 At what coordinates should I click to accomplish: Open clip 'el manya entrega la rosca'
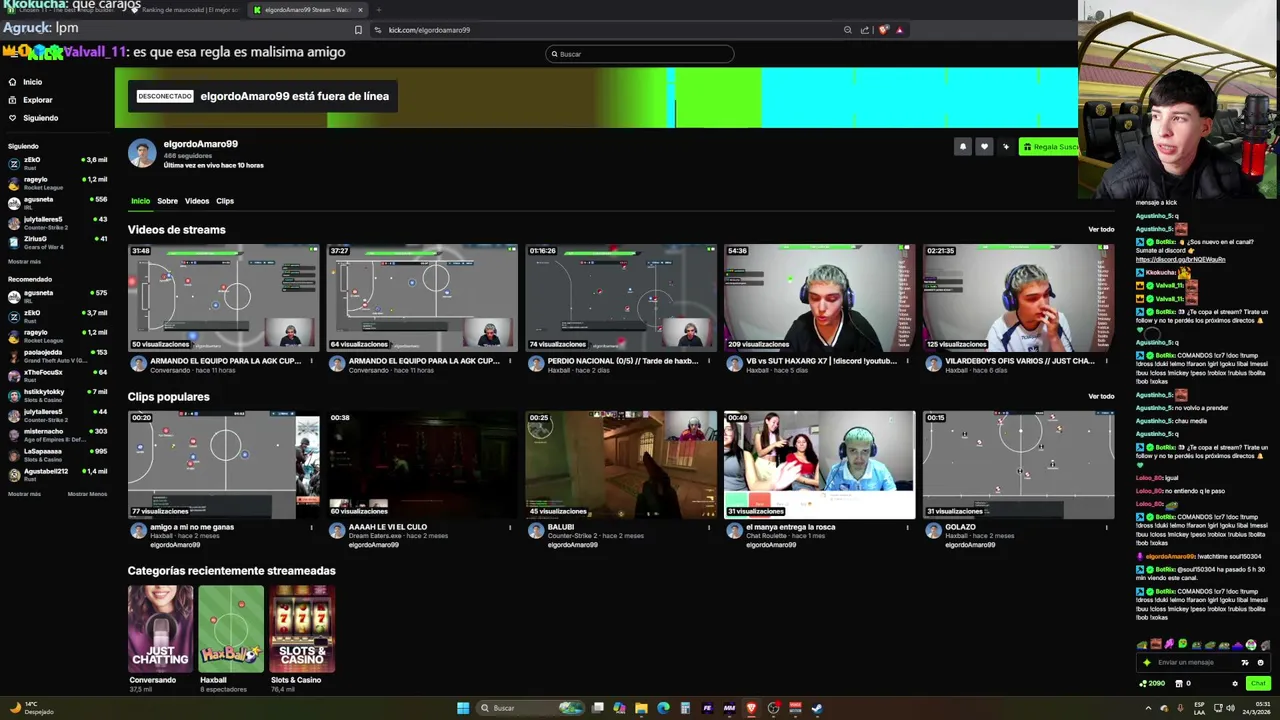[819, 465]
